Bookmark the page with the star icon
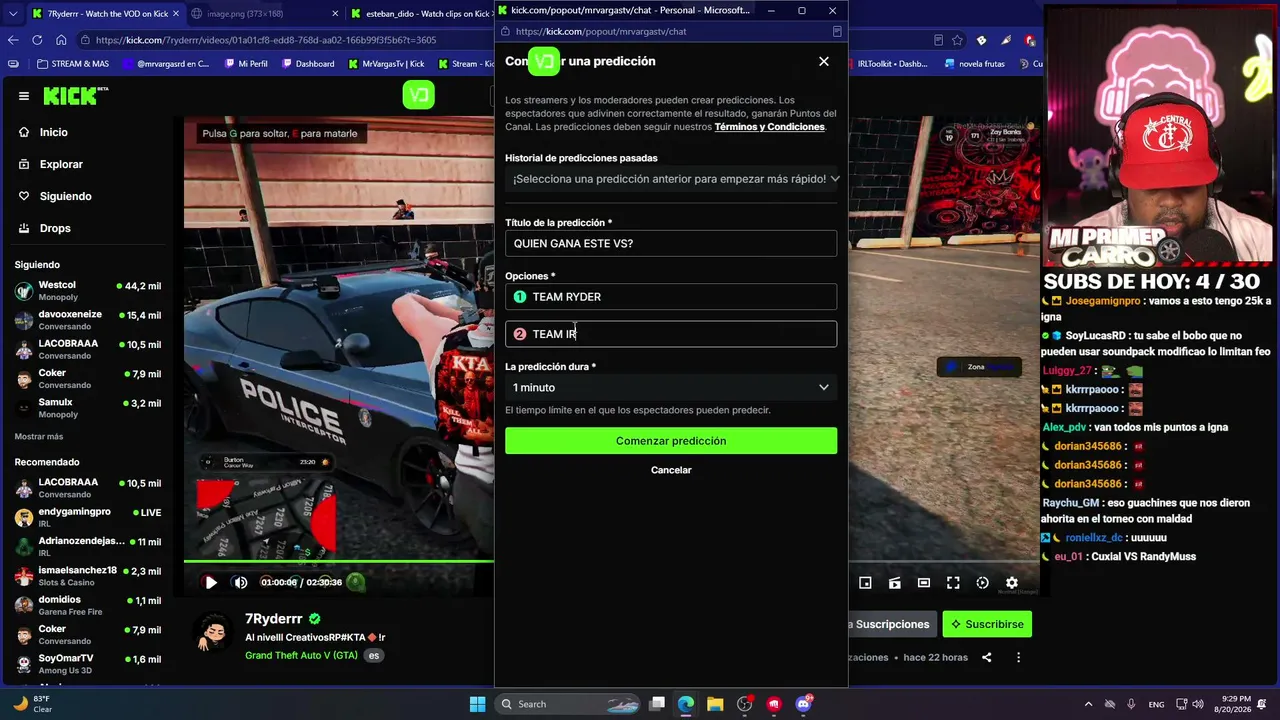 click(x=957, y=40)
